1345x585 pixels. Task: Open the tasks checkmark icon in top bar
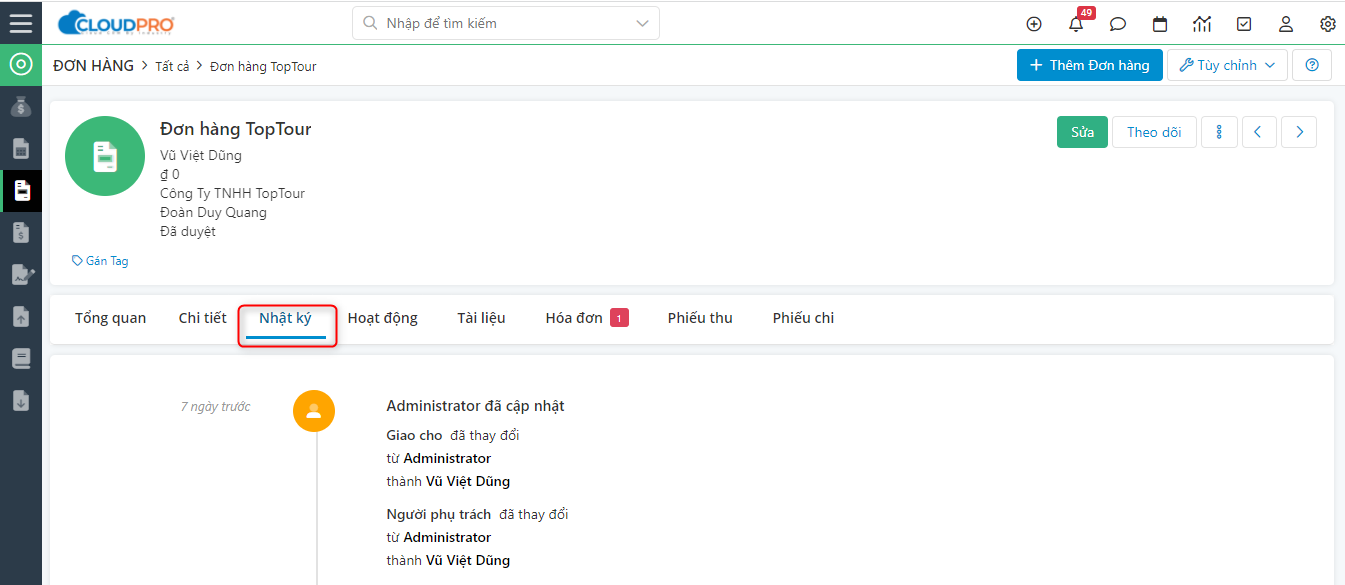coord(1244,24)
